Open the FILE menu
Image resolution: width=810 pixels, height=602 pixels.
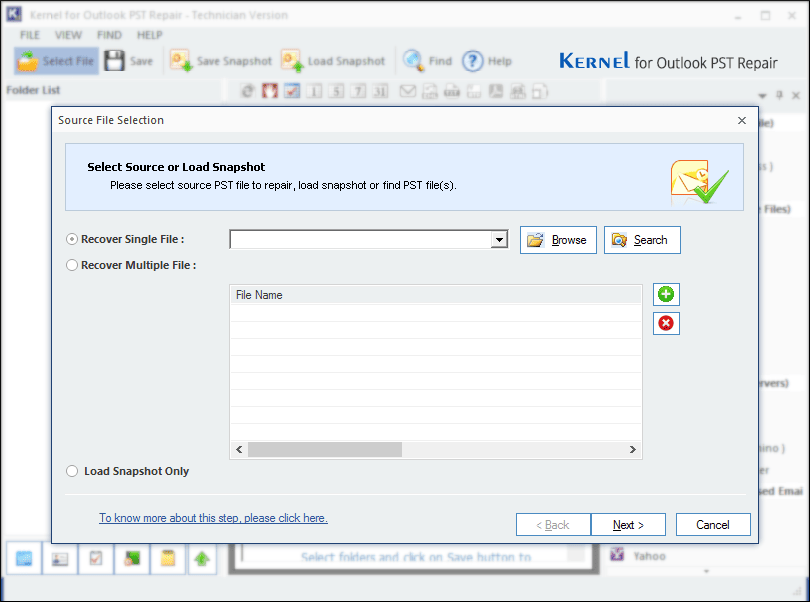[x=30, y=35]
